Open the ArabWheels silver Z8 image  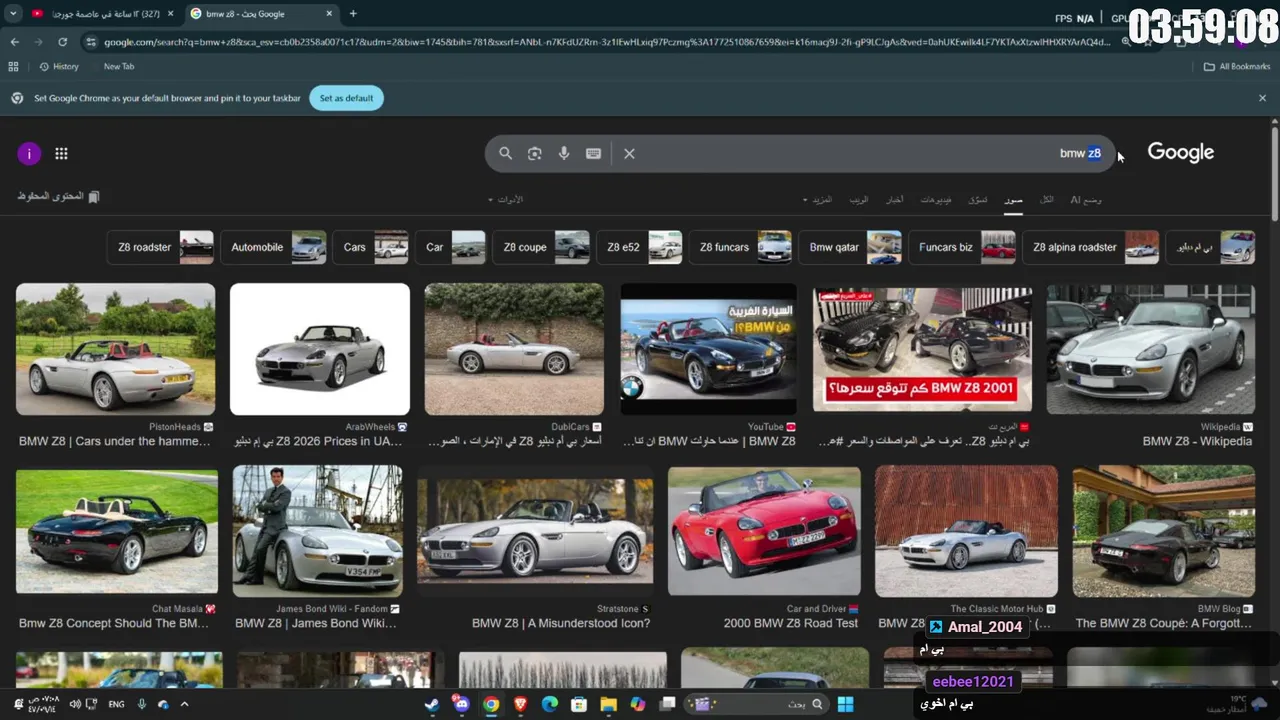pyautogui.click(x=320, y=349)
